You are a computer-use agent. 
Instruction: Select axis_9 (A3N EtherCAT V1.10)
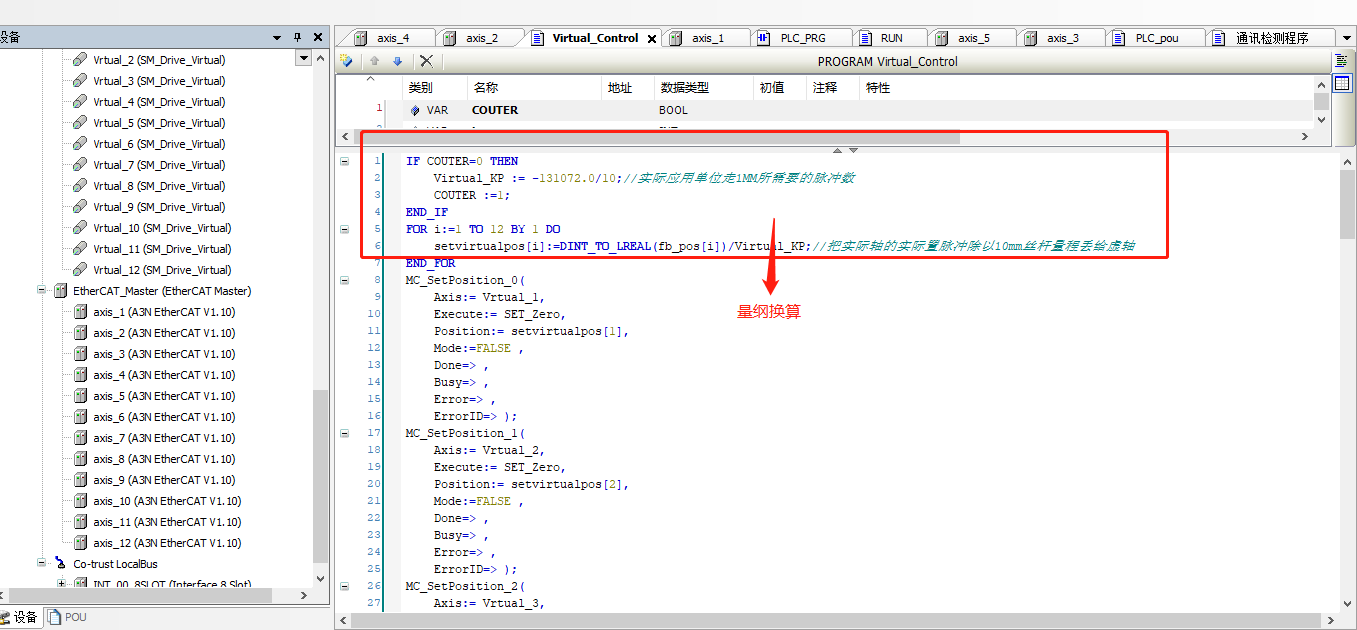tap(164, 480)
